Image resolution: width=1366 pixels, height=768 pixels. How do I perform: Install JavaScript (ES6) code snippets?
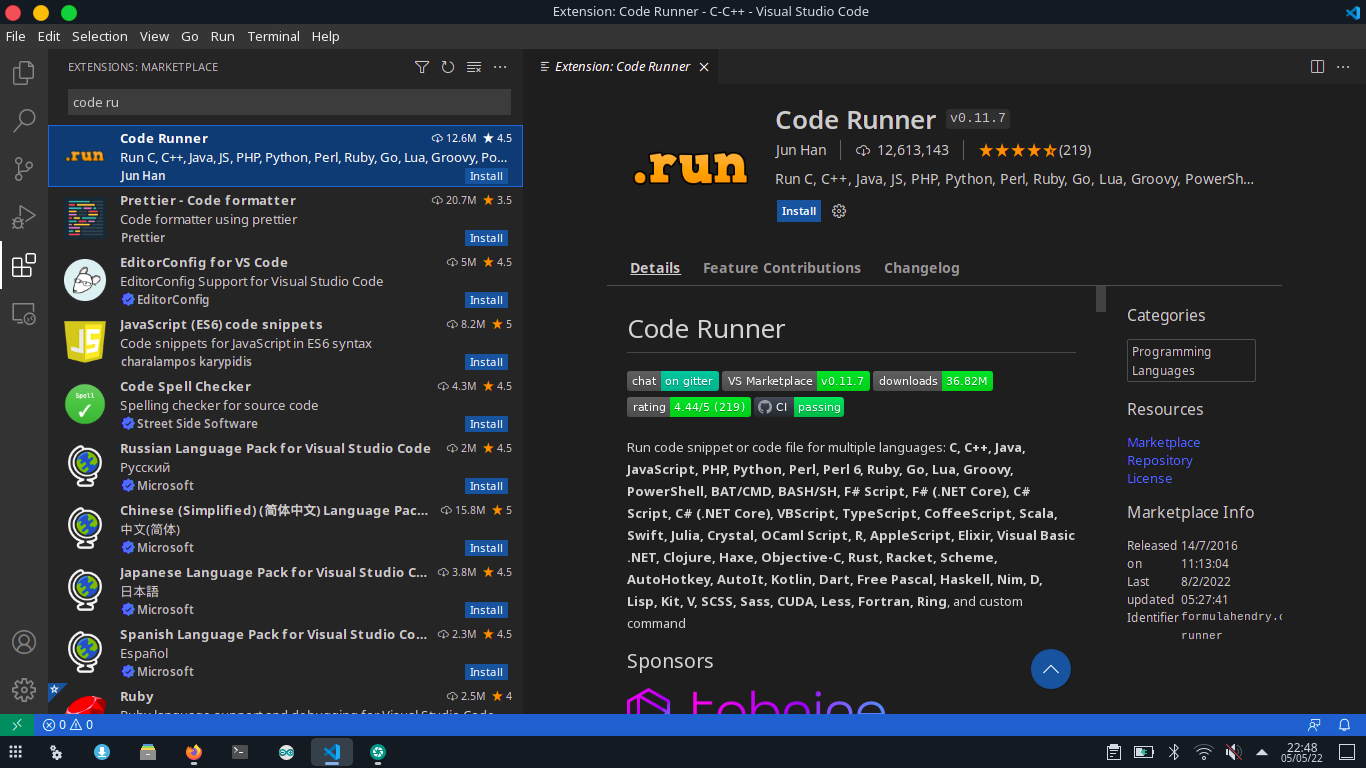[486, 362]
